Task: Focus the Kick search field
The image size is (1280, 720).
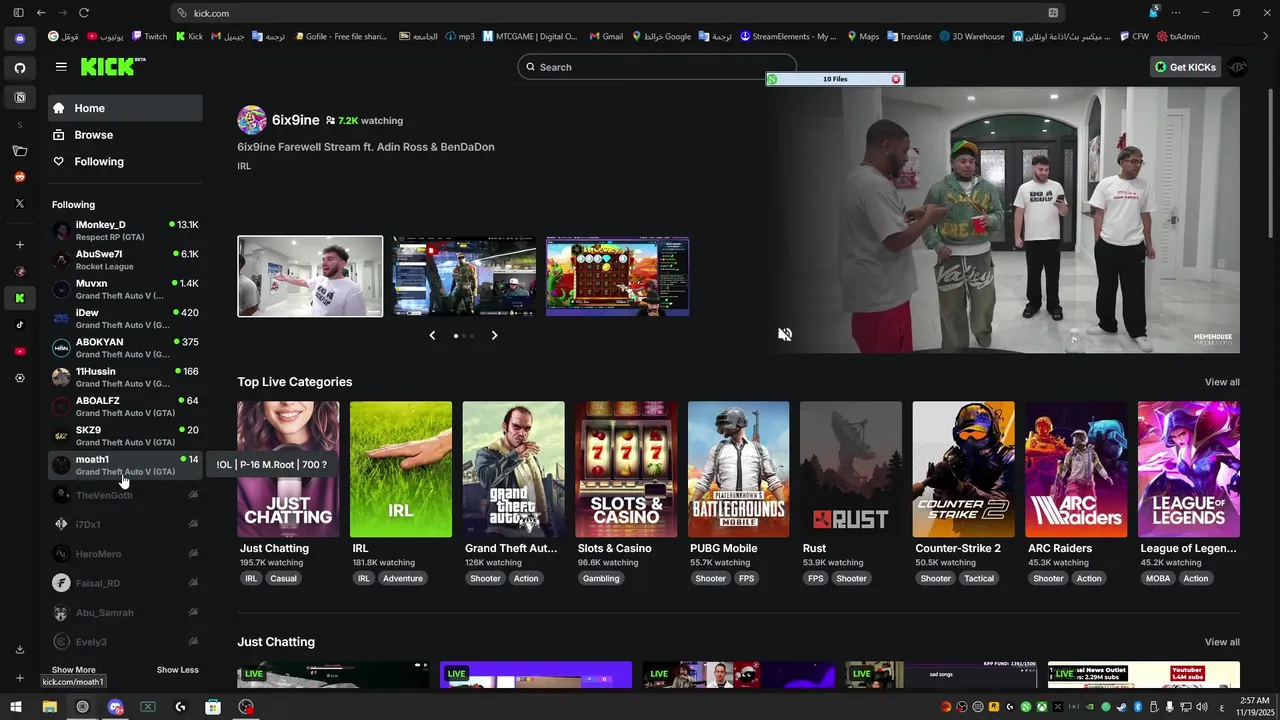Action: [657, 67]
